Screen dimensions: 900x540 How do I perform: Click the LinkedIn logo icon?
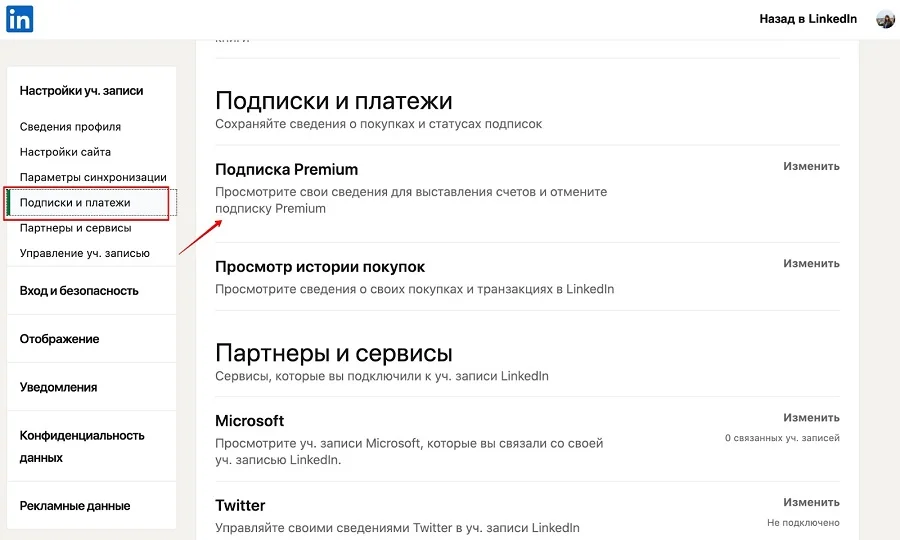(20, 19)
